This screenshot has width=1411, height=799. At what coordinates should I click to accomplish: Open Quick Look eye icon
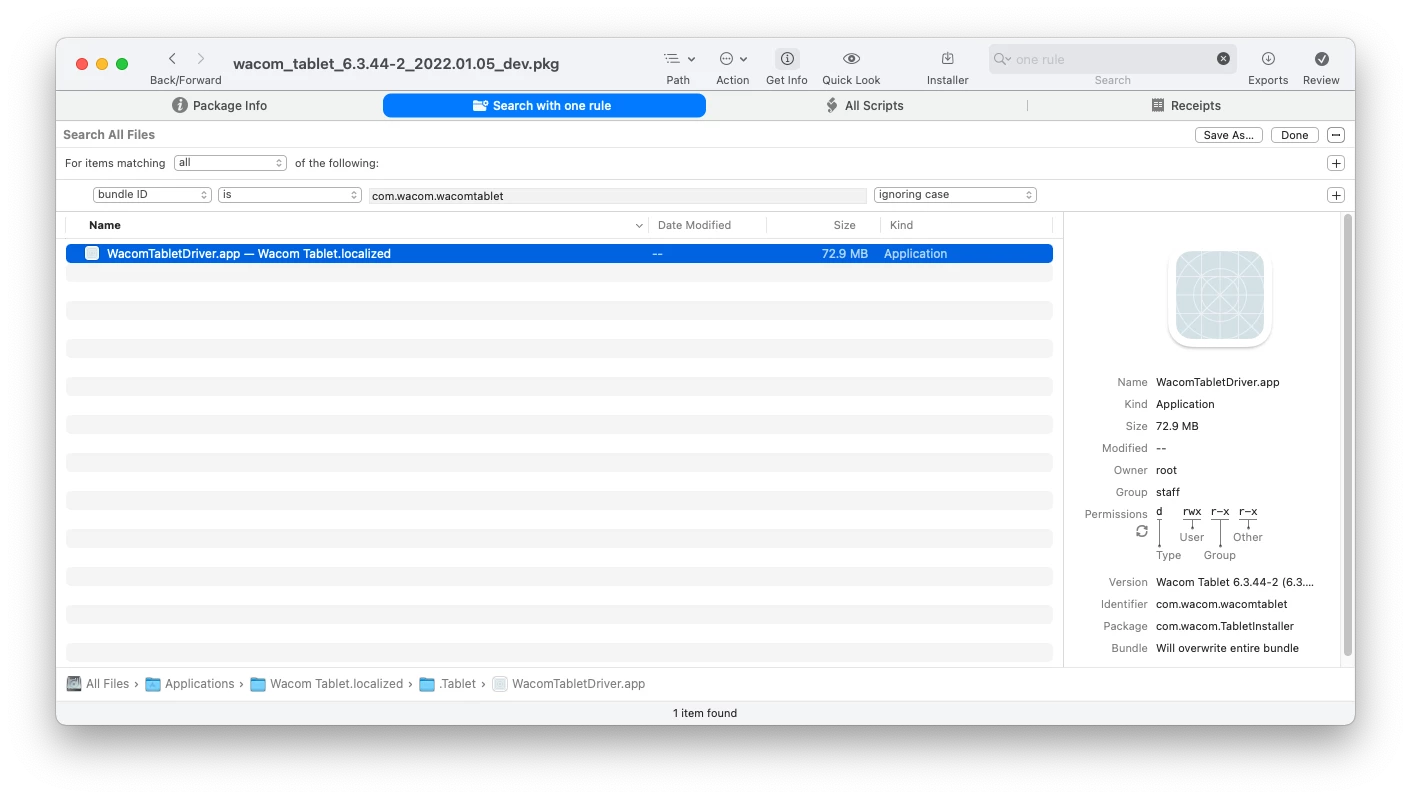851,59
